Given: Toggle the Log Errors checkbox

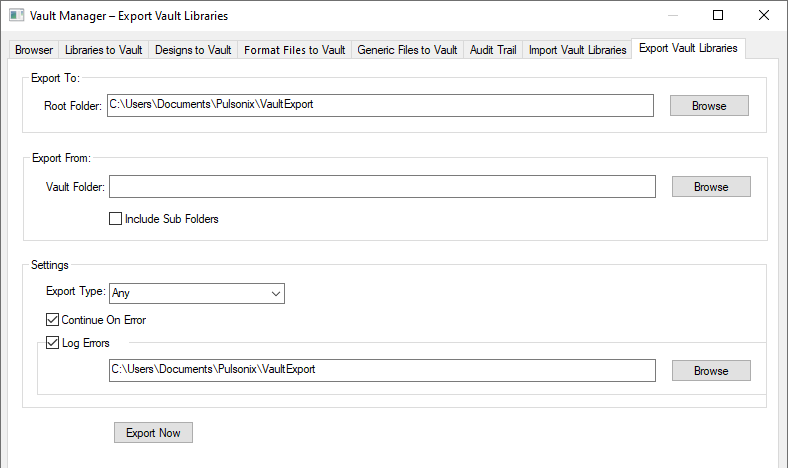Looking at the screenshot, I should [x=52, y=343].
